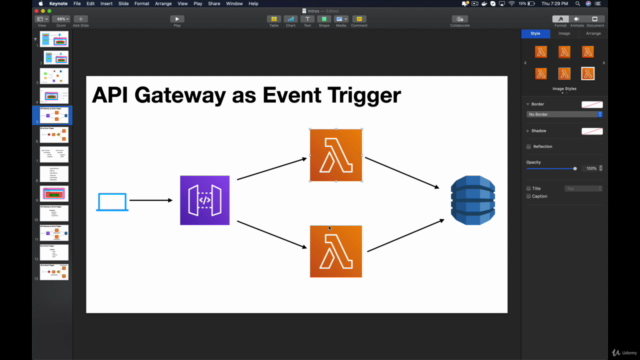Screen dimensions: 640x360
Task: Click the Opacity stepper arrows
Action: pos(601,168)
